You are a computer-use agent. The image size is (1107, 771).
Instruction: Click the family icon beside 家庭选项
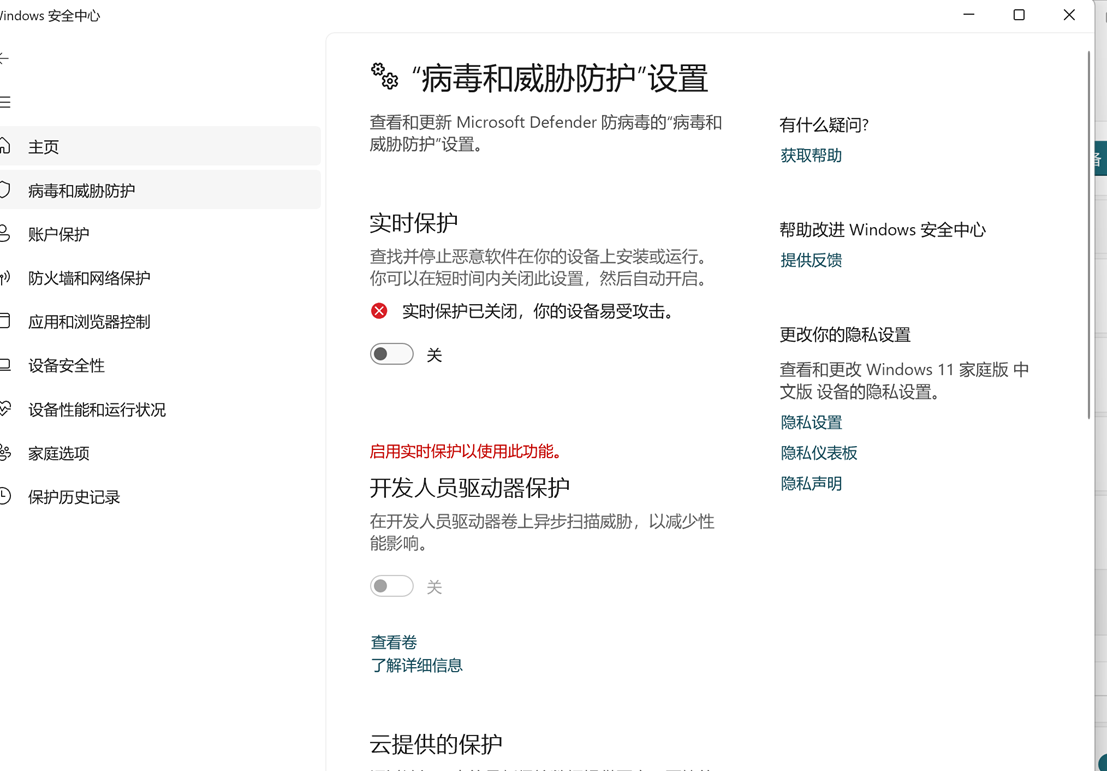point(5,453)
